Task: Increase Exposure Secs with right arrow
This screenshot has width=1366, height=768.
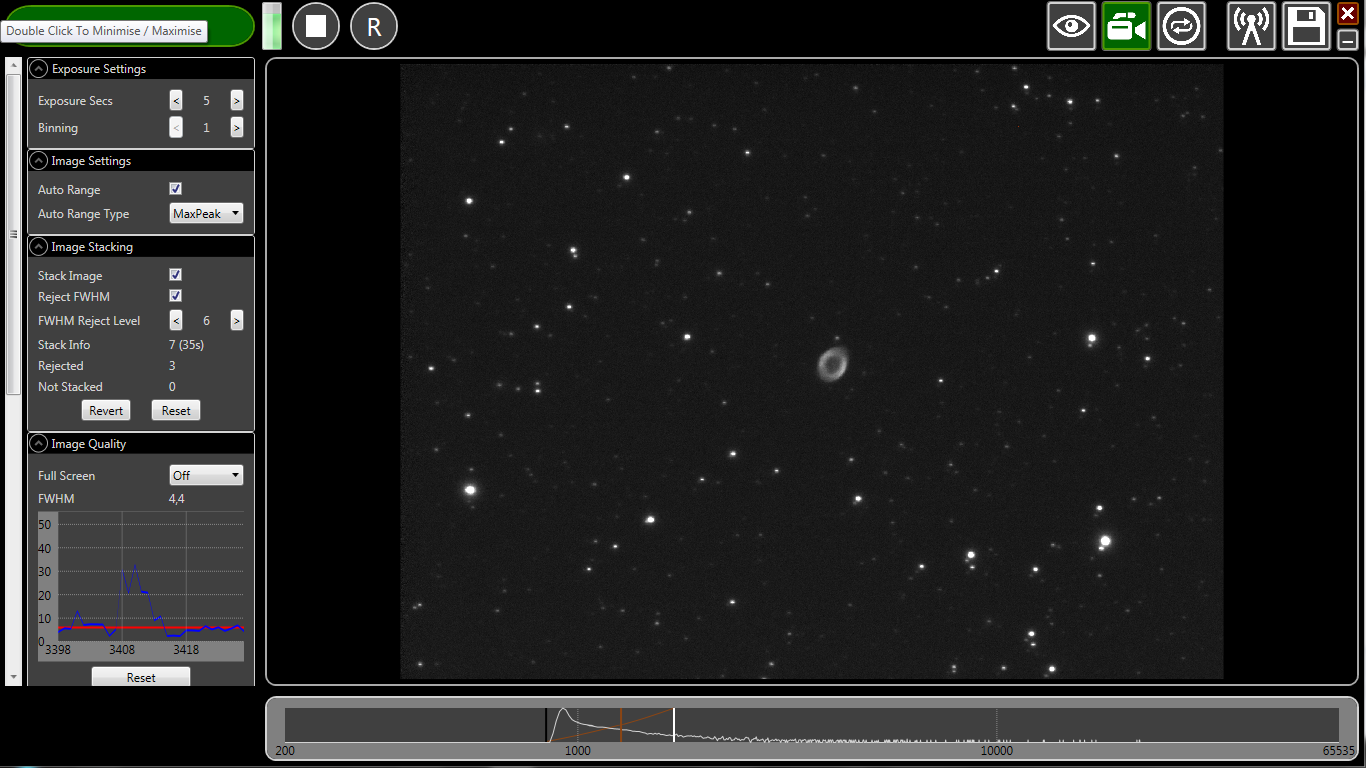Action: (237, 101)
